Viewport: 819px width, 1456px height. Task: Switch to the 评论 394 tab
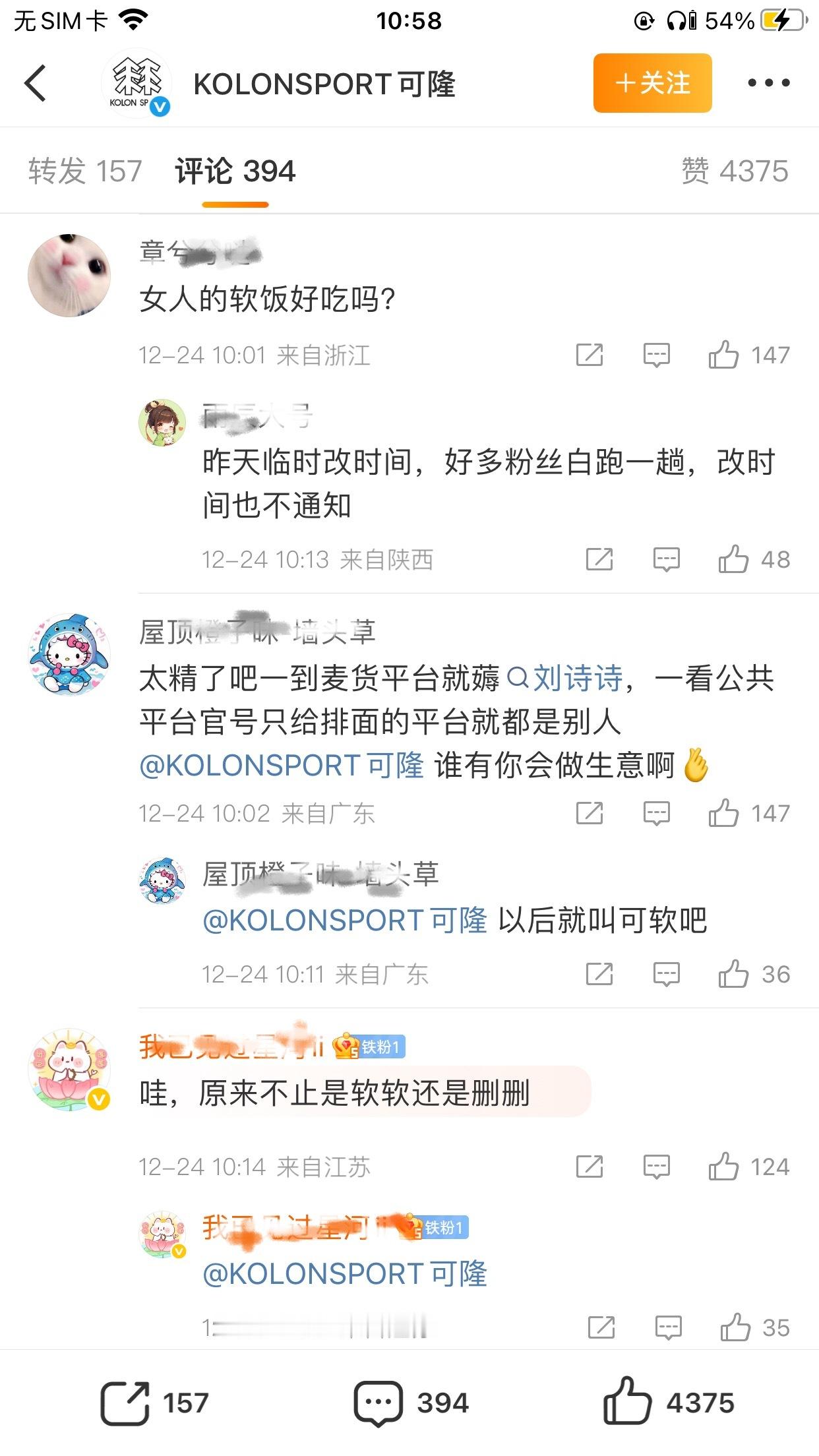[x=235, y=171]
